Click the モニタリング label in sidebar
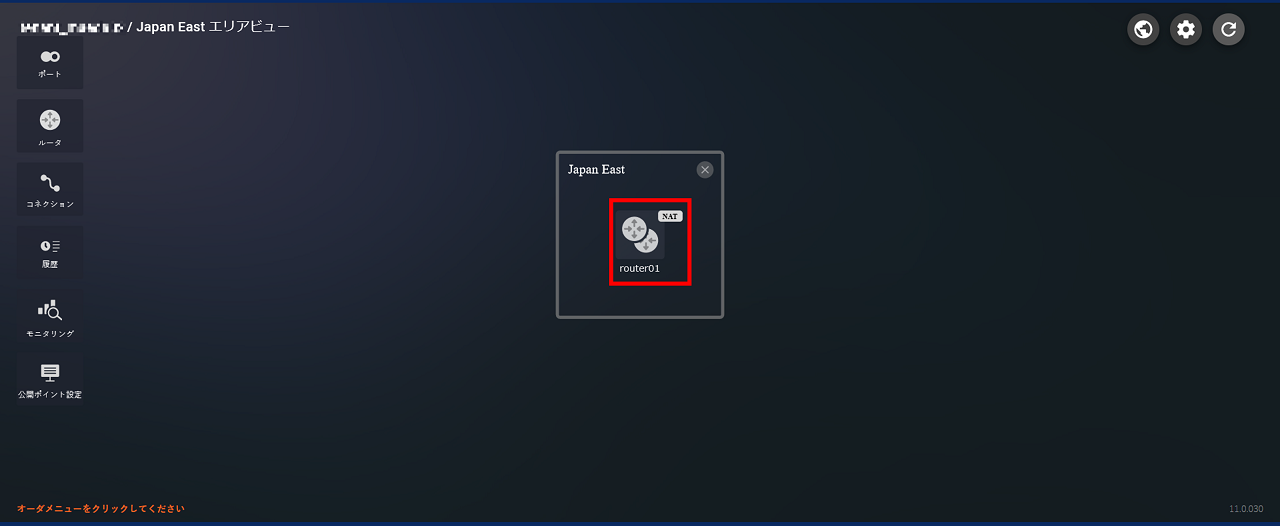Image resolution: width=1280 pixels, height=526 pixels. (50, 334)
